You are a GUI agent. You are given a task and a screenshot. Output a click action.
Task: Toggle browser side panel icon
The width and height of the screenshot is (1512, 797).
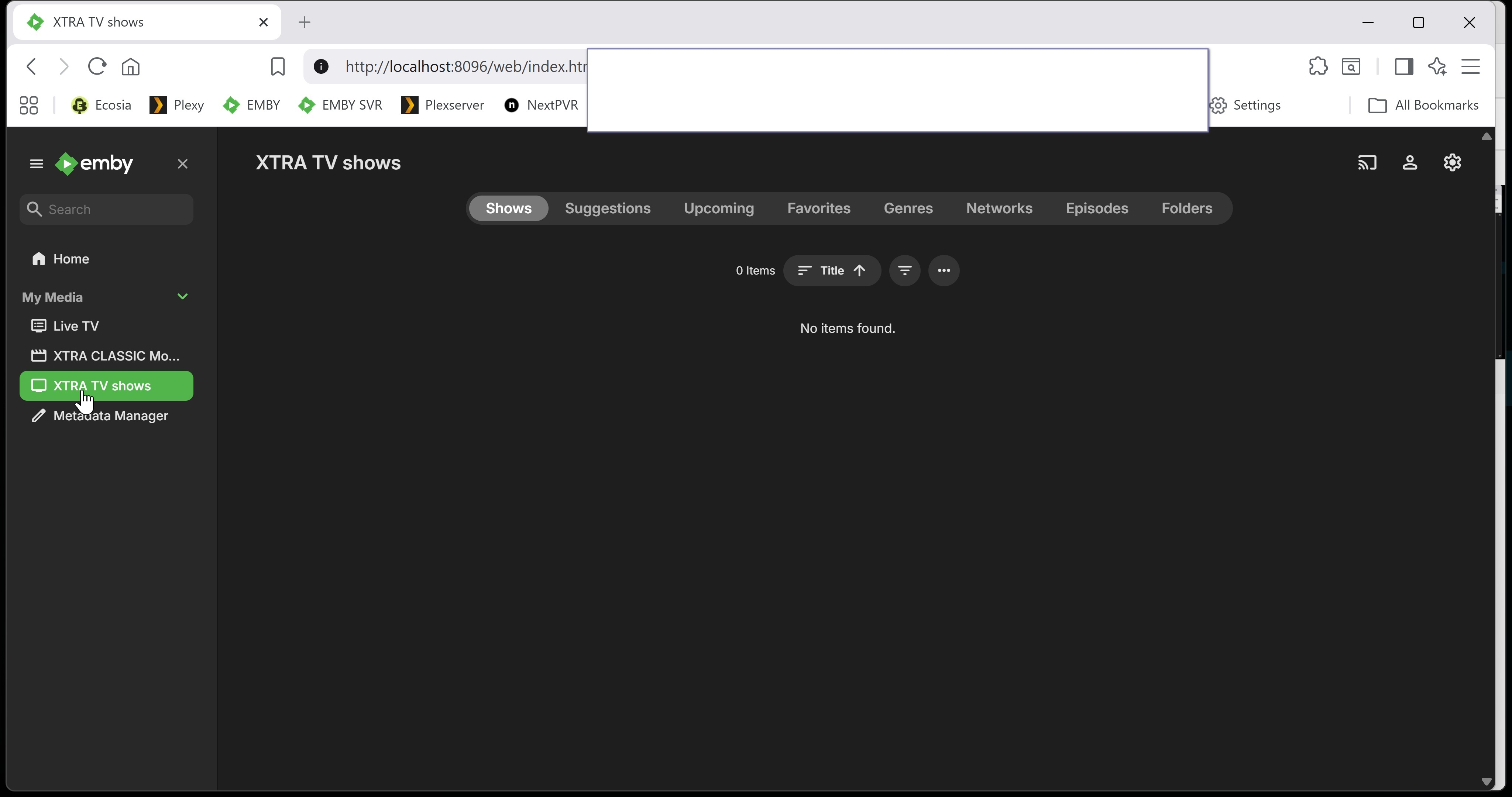(1403, 66)
